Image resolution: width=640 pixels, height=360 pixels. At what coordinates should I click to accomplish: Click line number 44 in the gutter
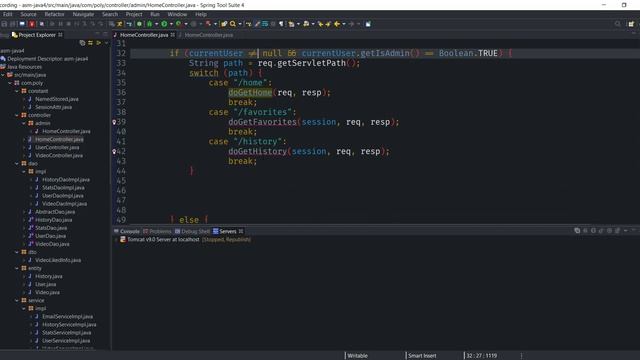coord(121,171)
